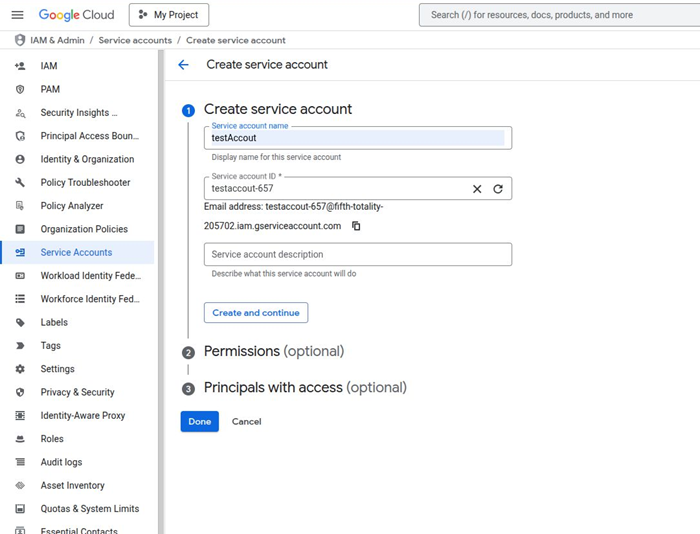Click the back arrow beside Create service account
700x534 pixels.
[x=183, y=65]
